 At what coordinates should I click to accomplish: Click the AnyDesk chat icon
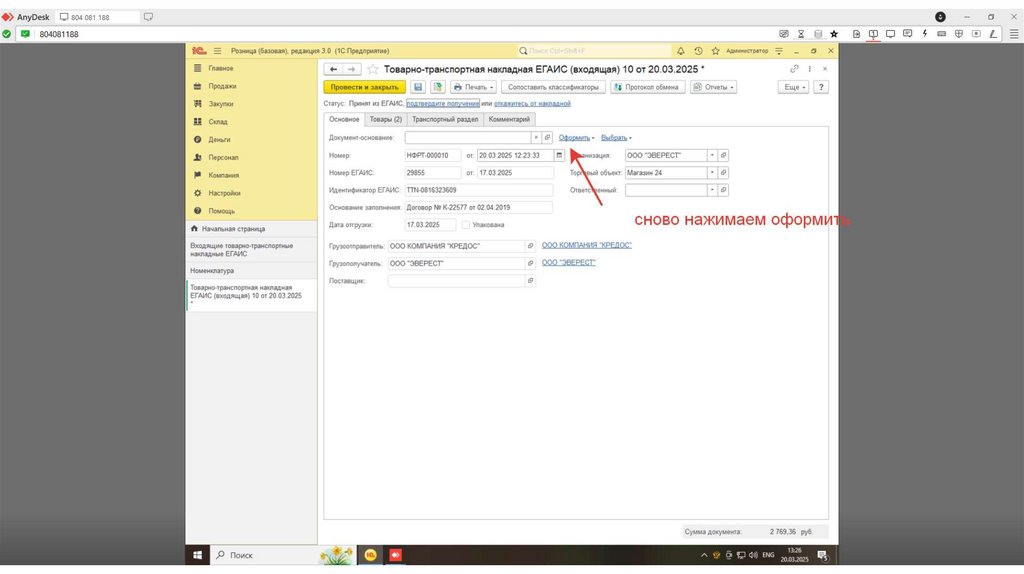tap(907, 34)
